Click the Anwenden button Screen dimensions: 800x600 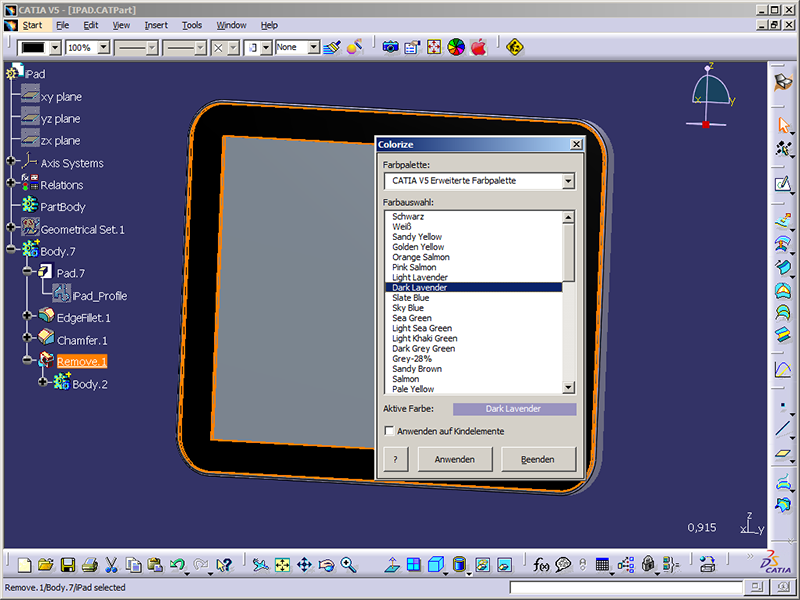point(455,459)
